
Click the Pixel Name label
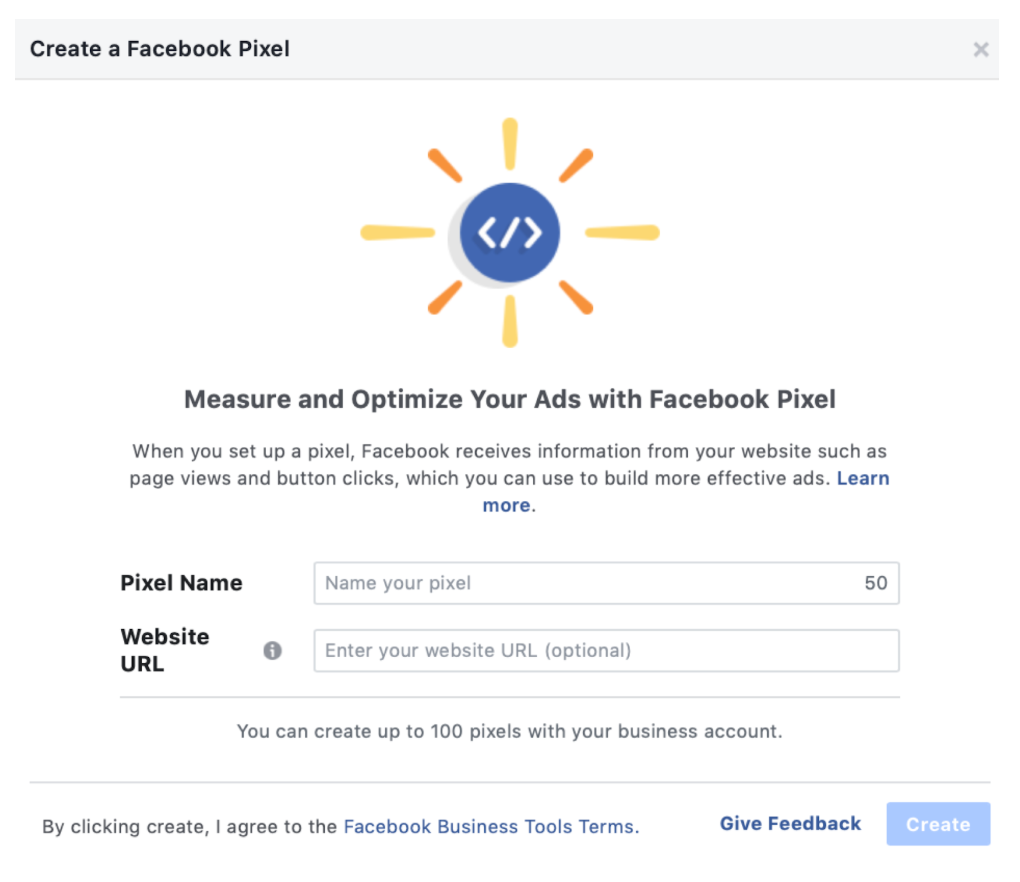click(x=181, y=583)
